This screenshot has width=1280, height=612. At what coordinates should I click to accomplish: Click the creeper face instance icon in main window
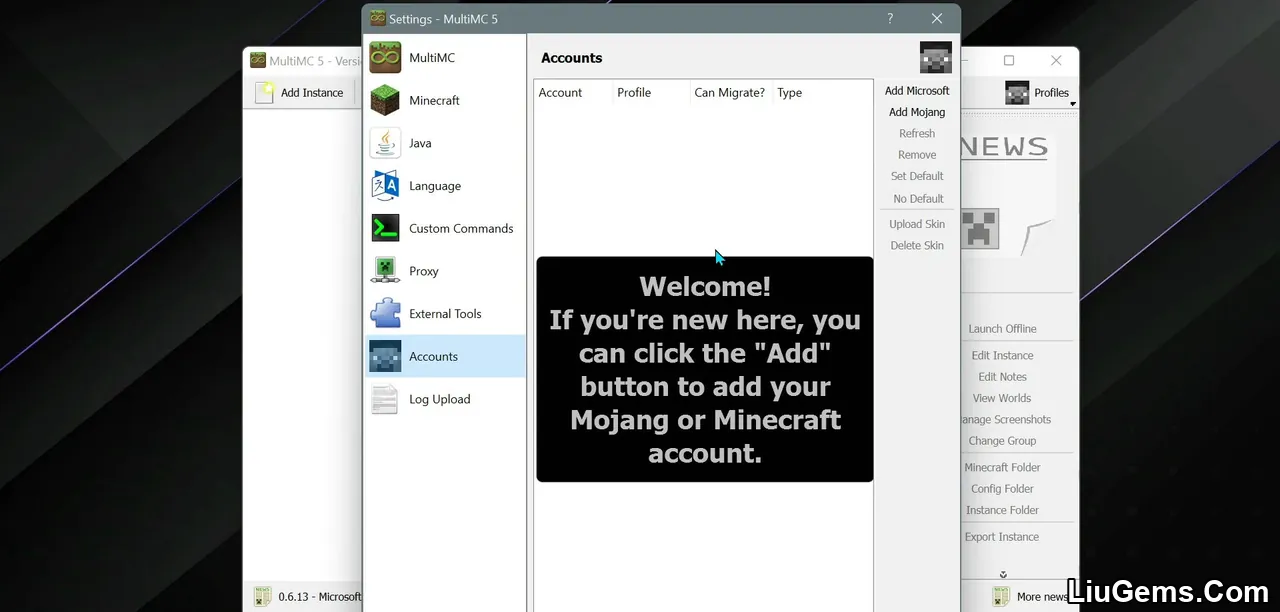980,229
